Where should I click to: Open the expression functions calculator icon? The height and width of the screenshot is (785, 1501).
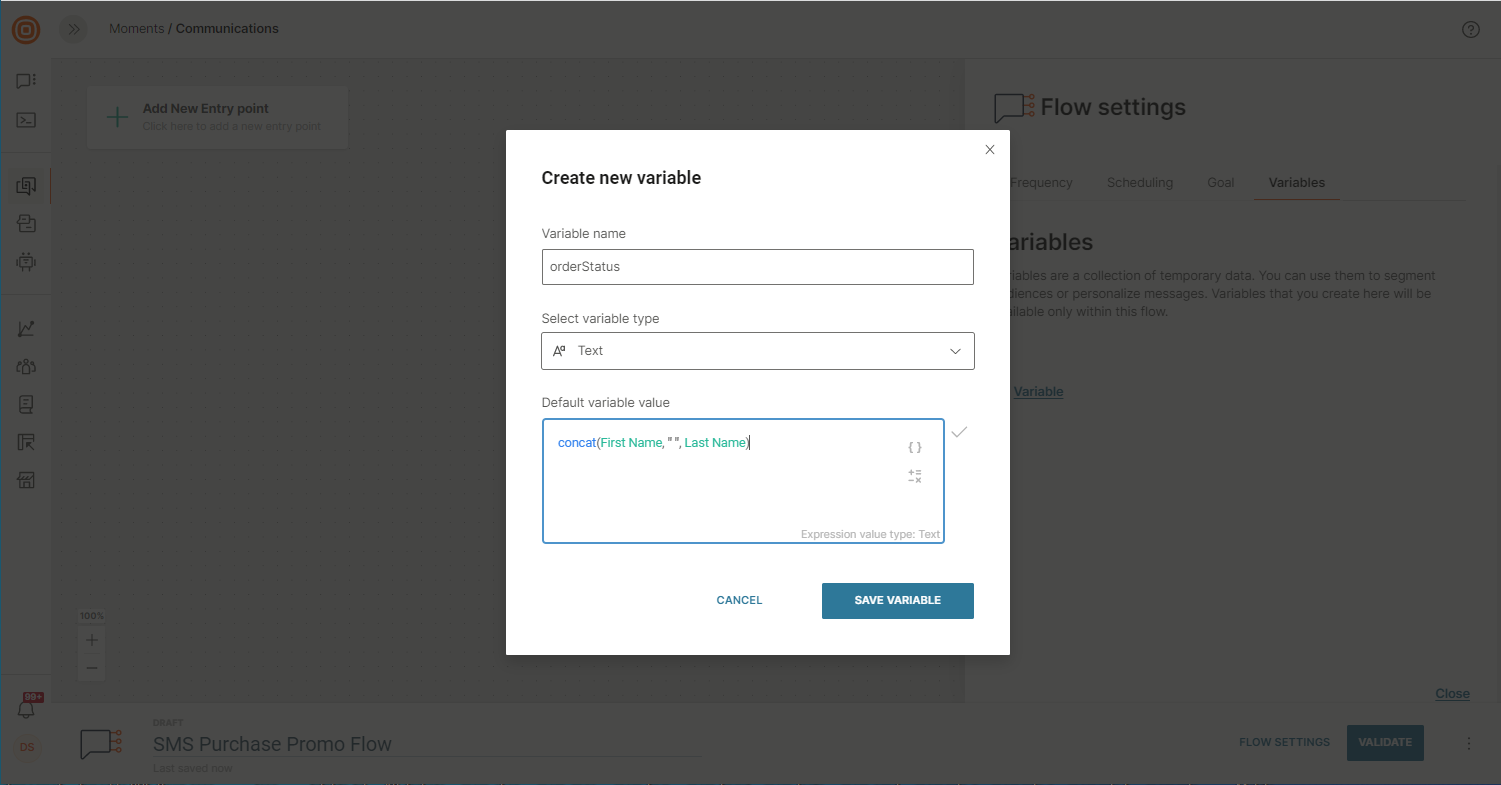914,476
